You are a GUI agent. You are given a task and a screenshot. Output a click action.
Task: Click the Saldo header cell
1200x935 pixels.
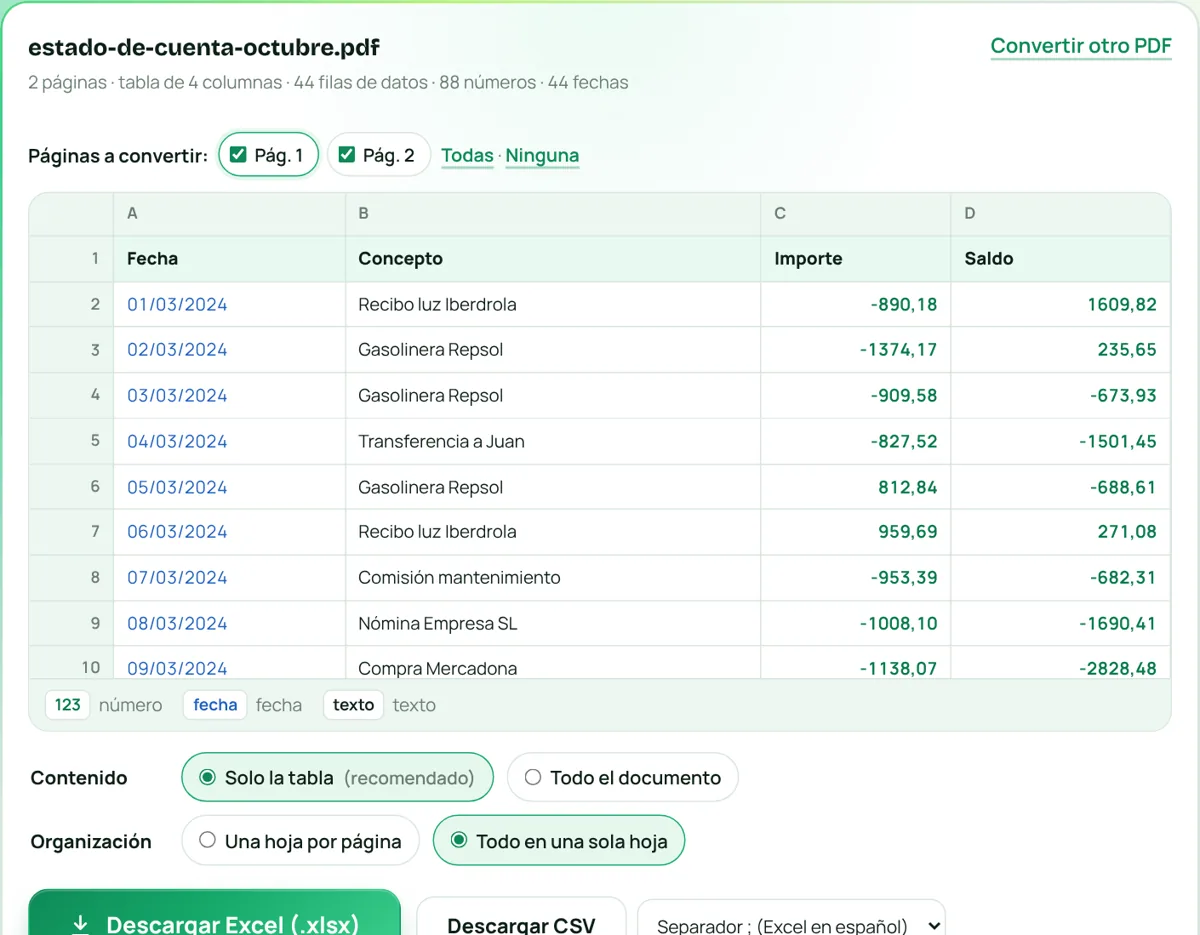[x=1060, y=258]
